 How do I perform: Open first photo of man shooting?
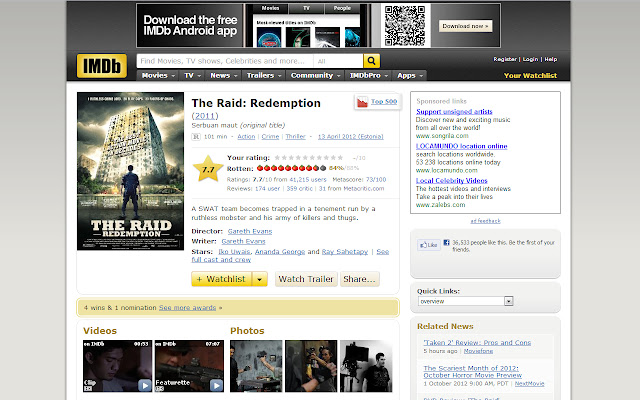click(256, 366)
